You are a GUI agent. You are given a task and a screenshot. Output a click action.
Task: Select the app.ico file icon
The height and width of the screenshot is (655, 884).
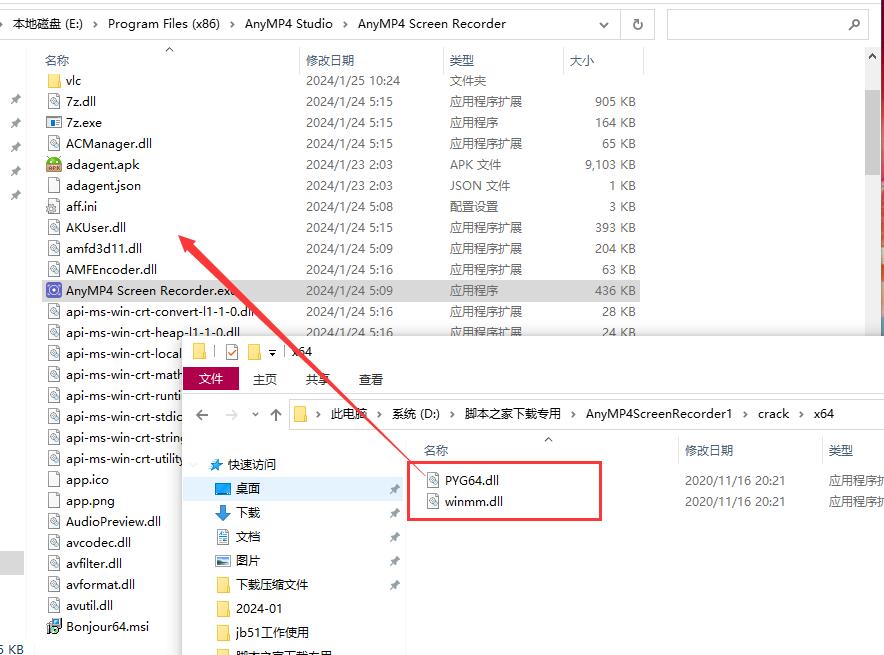pos(54,480)
